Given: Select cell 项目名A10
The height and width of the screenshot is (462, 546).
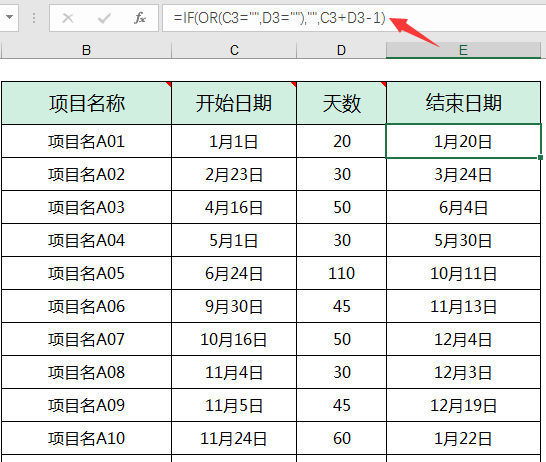Looking at the screenshot, I should click(x=86, y=438).
